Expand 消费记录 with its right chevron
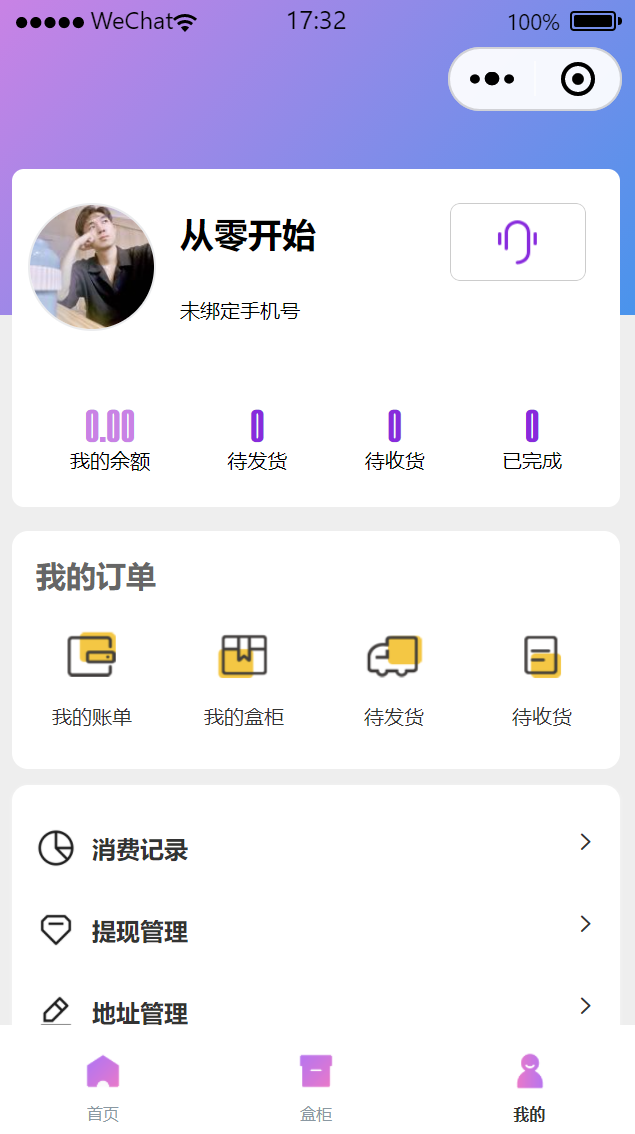Viewport: 635px width, 1134px height. pos(586,843)
